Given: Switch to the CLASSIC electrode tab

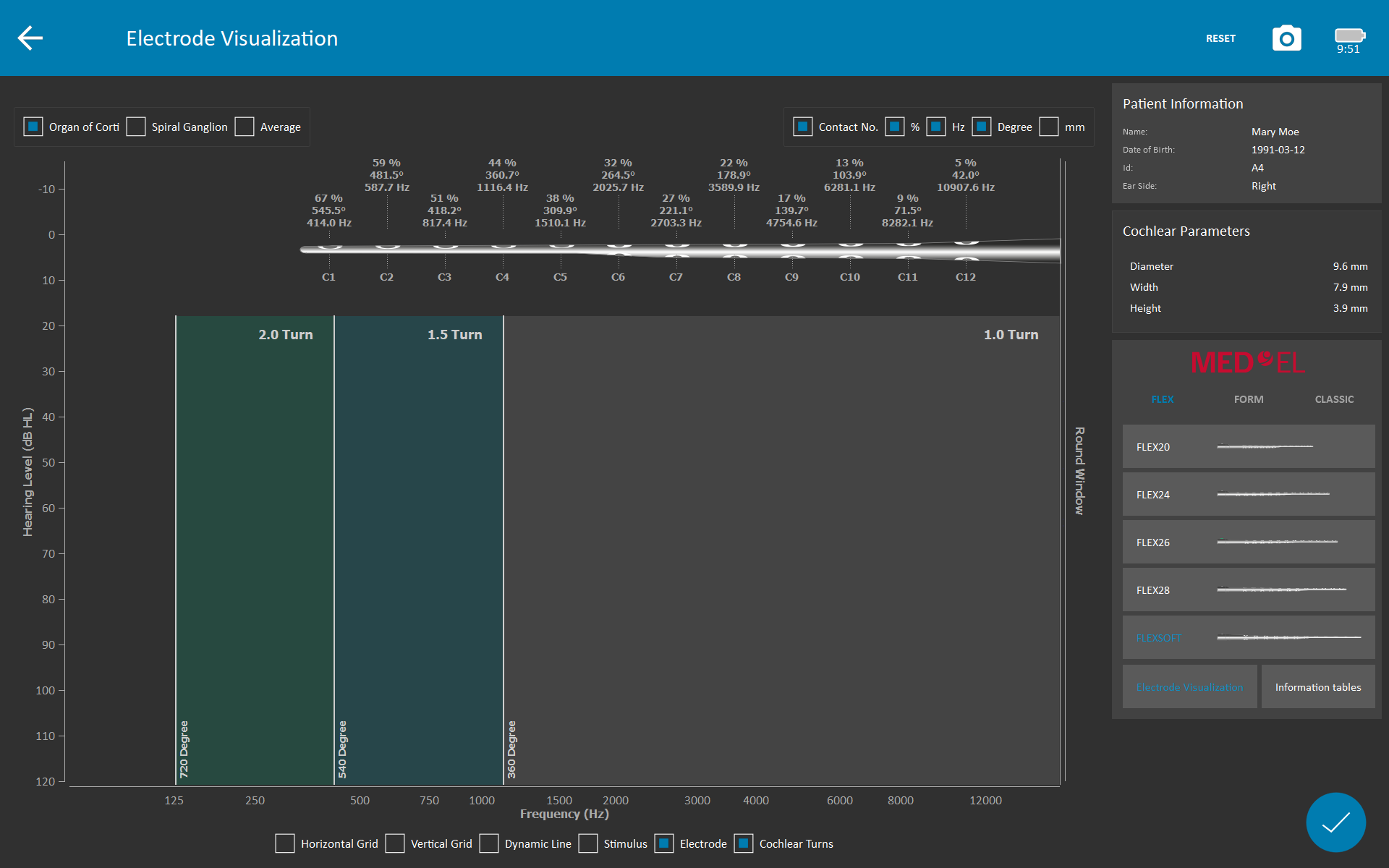Looking at the screenshot, I should 1335,399.
